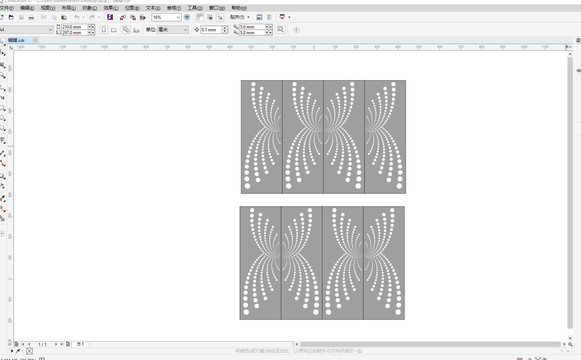Viewport: 581px width, 360px height.
Task: Click the Publish to PDF icon
Action: coord(143,17)
